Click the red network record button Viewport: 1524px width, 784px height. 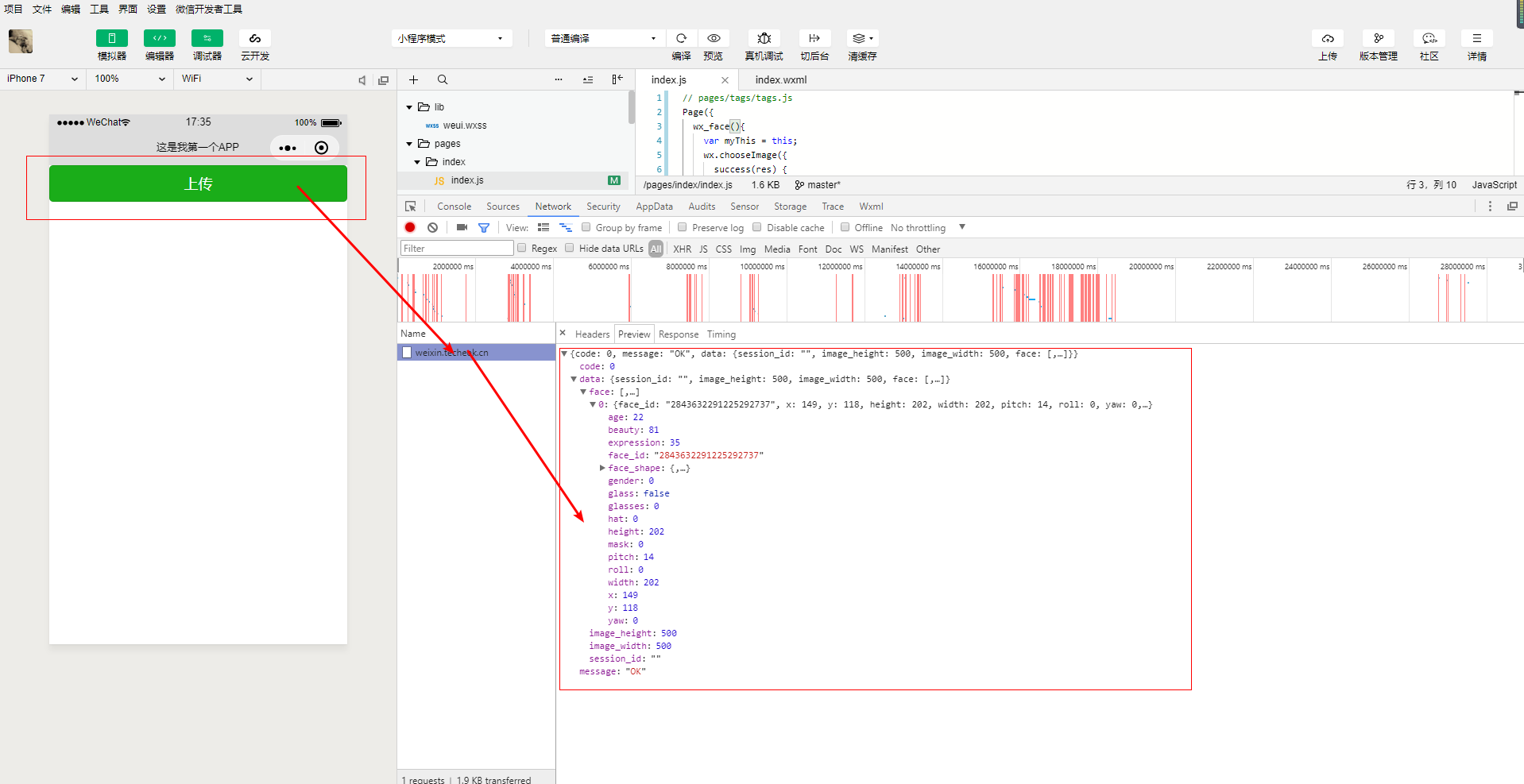coord(410,227)
